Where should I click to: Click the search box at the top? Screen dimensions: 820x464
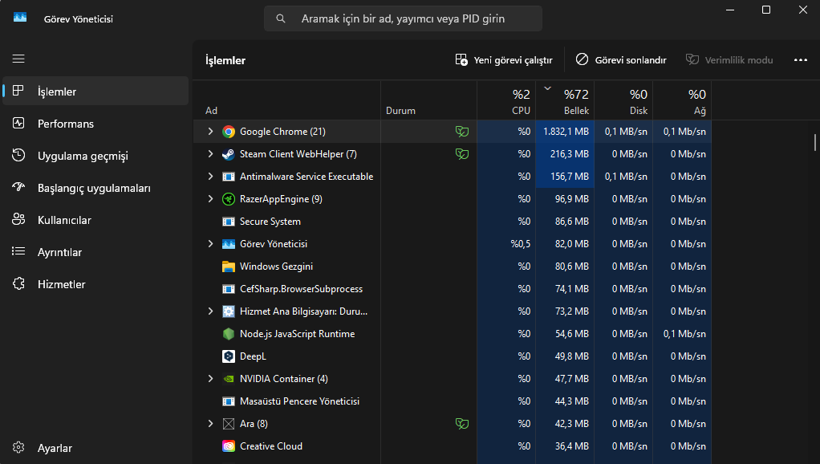pos(403,18)
